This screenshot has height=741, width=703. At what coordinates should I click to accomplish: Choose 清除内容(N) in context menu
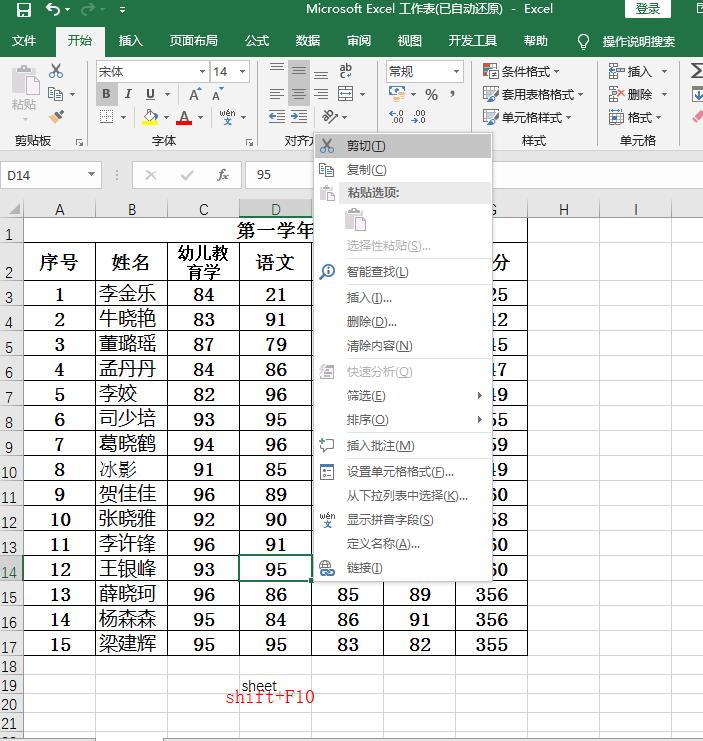pos(403,346)
